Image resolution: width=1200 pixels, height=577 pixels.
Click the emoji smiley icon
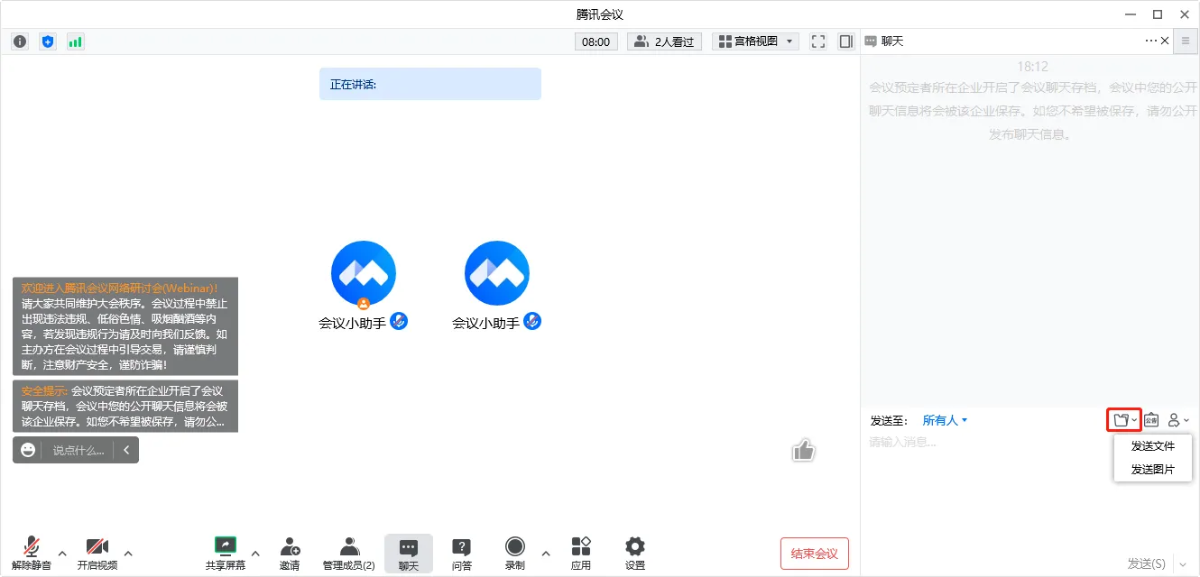tap(28, 450)
